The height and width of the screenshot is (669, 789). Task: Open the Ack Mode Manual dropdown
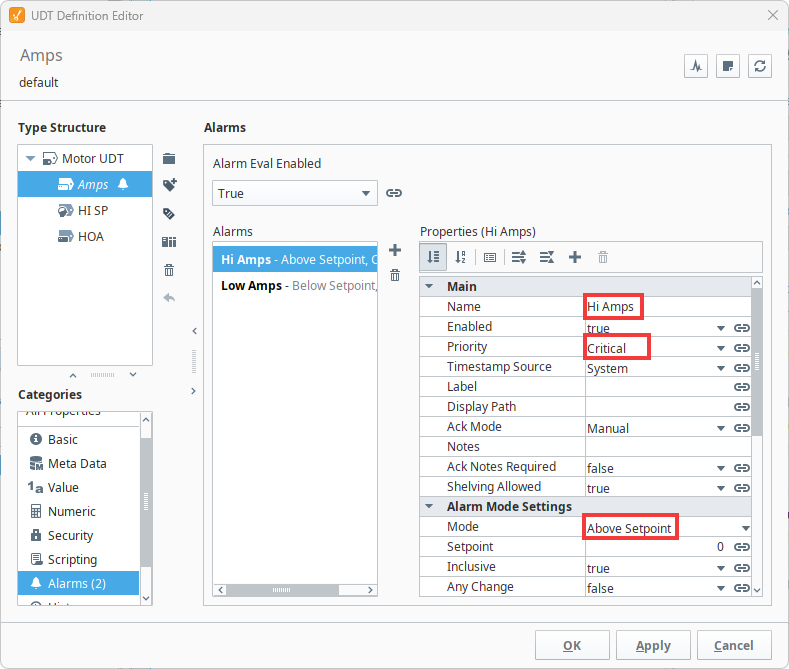pos(721,429)
